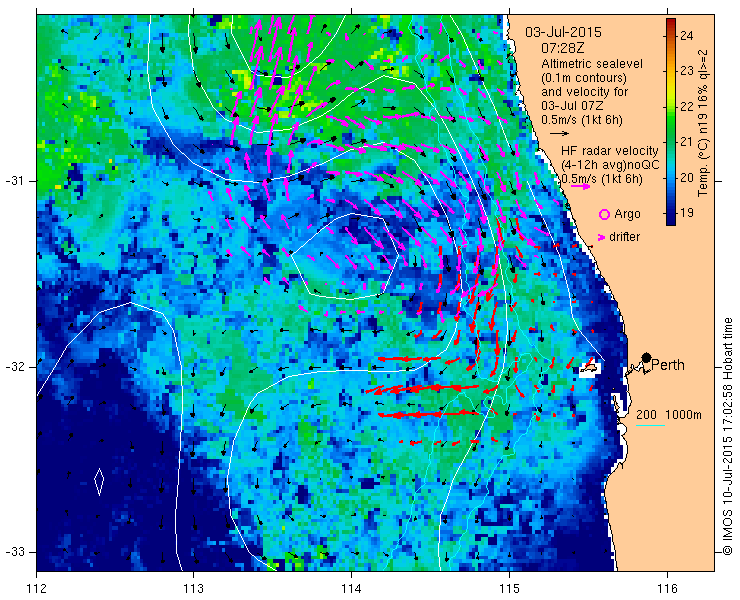Image resolution: width=740 pixels, height=600 pixels.
Task: Click the 23 label on the temperature colorbar
Action: [687, 71]
